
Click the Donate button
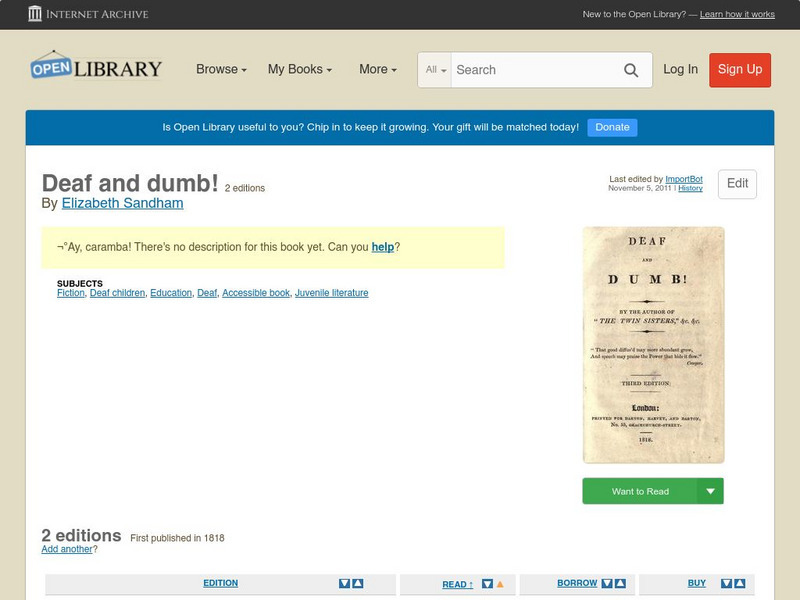tap(611, 127)
